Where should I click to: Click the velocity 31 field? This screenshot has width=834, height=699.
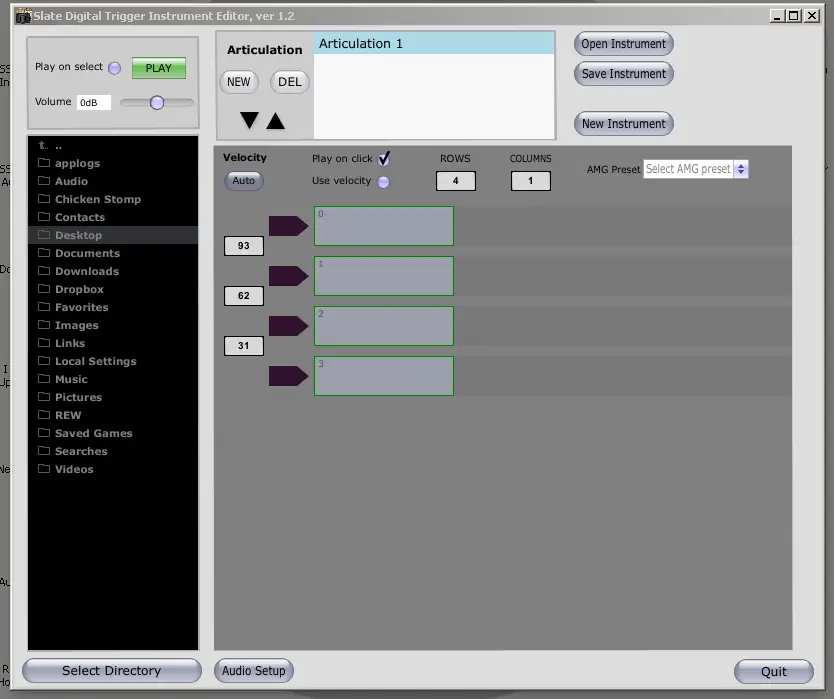coord(244,346)
